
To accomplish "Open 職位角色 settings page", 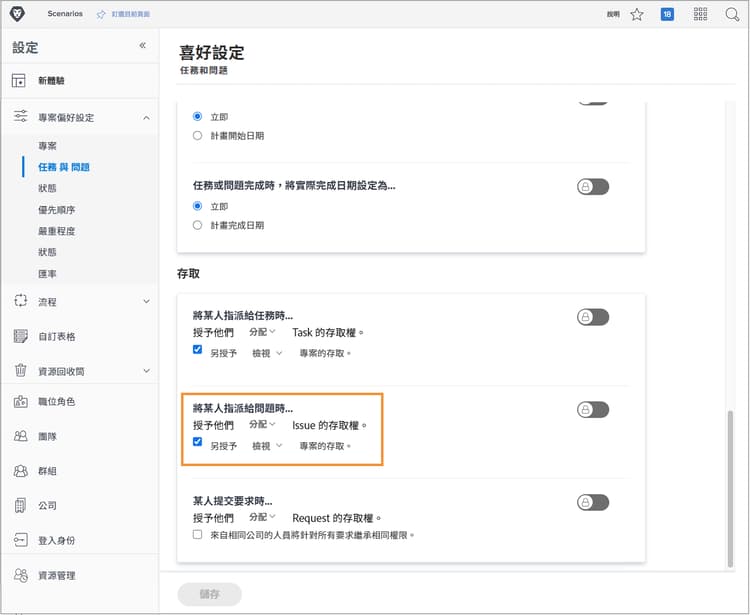I will point(56,402).
